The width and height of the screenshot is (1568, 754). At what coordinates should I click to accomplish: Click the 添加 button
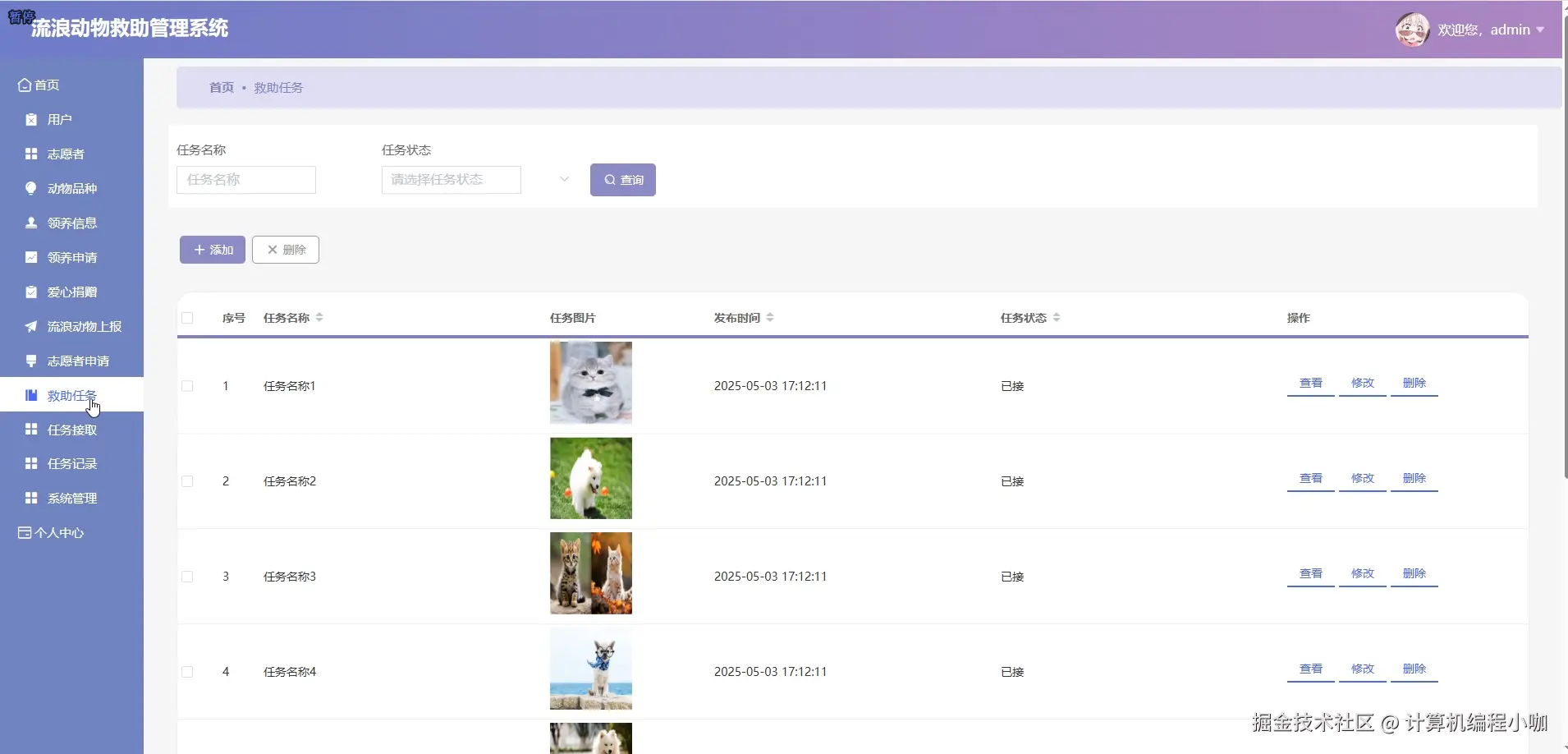[x=213, y=250]
